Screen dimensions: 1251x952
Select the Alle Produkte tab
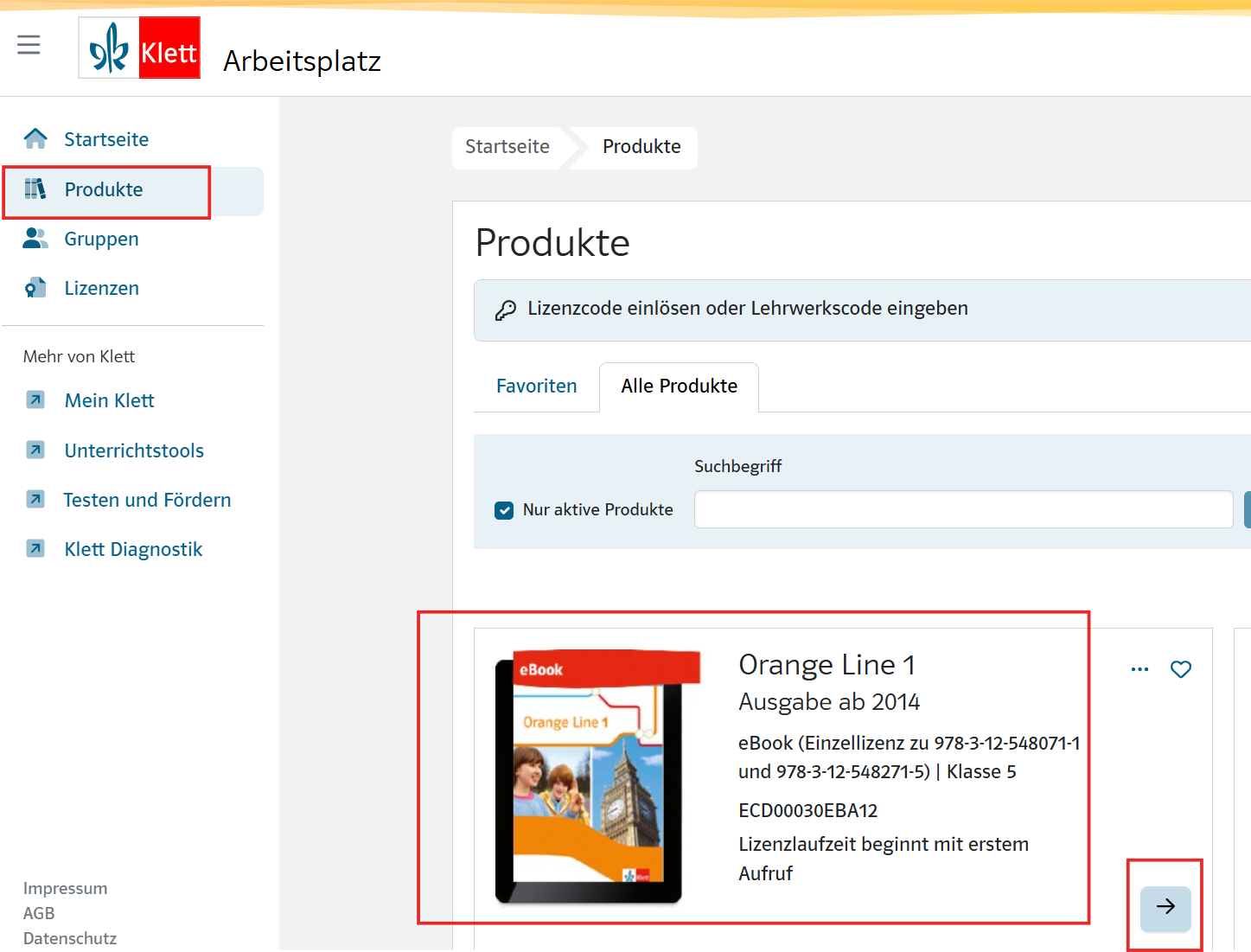679,386
